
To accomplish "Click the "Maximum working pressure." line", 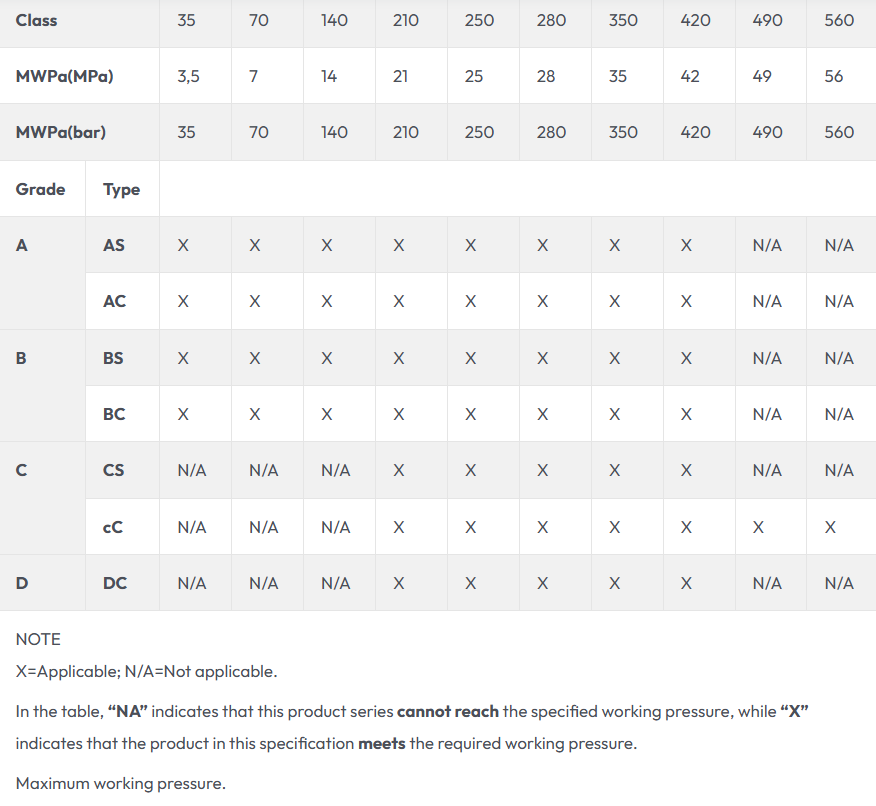I will tap(120, 784).
